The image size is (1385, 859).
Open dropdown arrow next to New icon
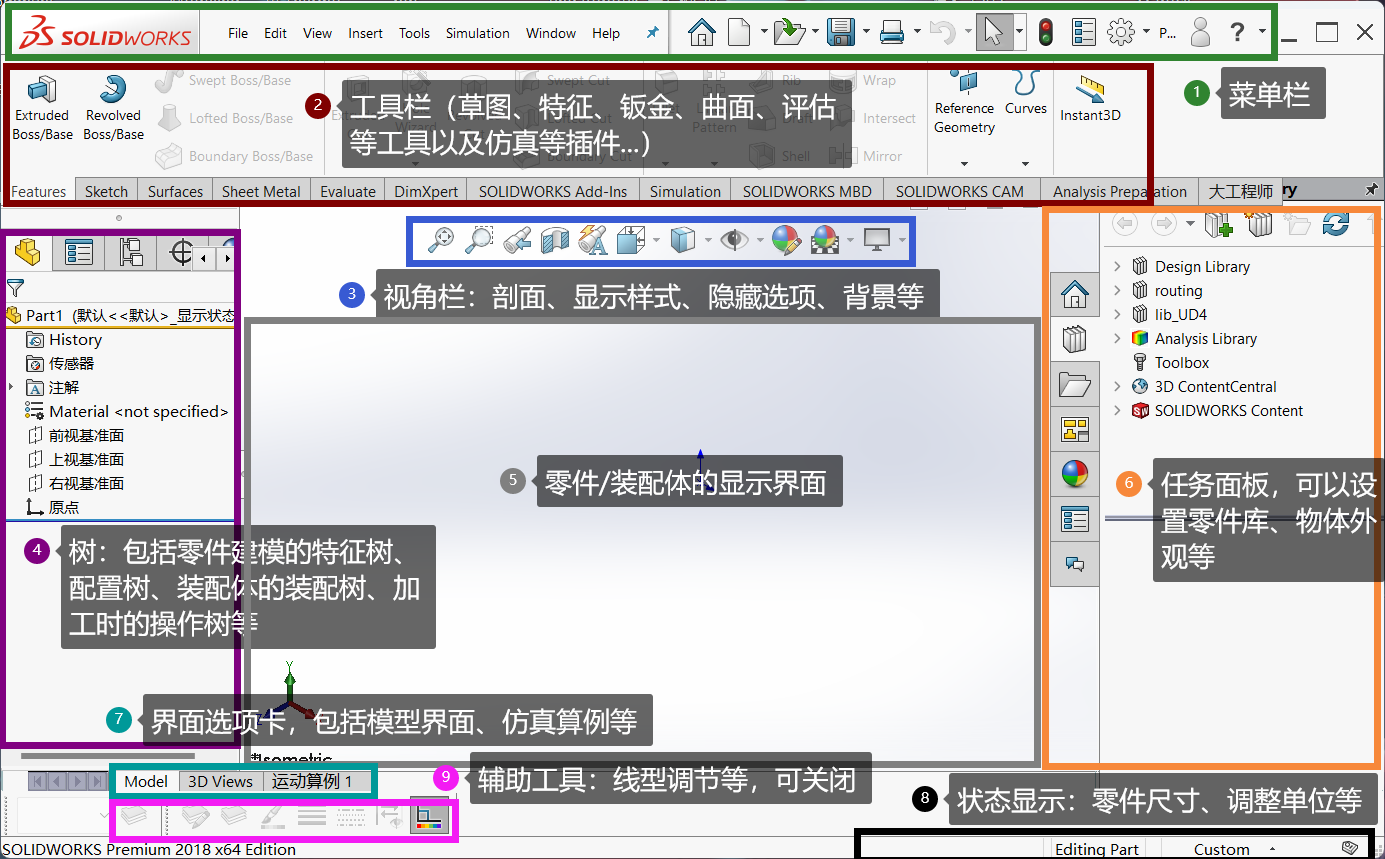[x=764, y=33]
